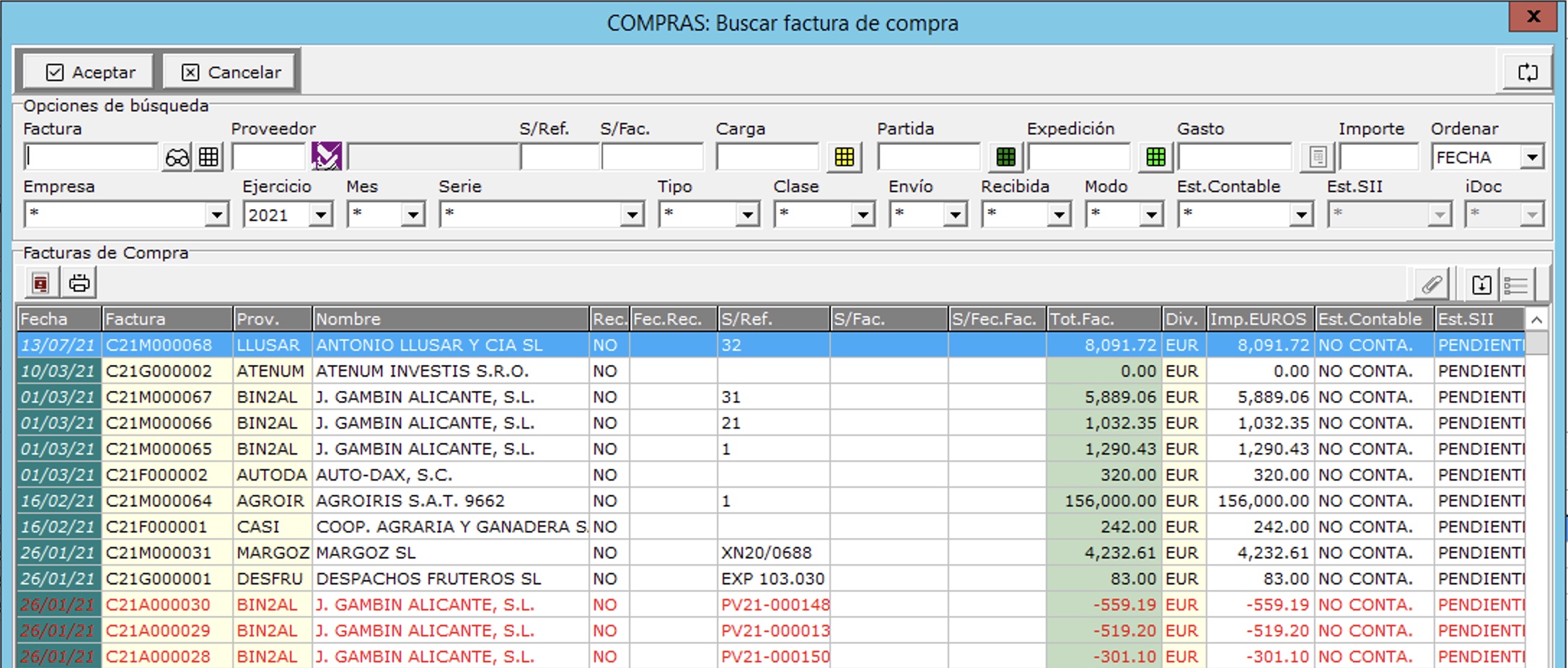The height and width of the screenshot is (668, 1568).
Task: Open the grid lookup next to Factura
Action: [x=209, y=157]
